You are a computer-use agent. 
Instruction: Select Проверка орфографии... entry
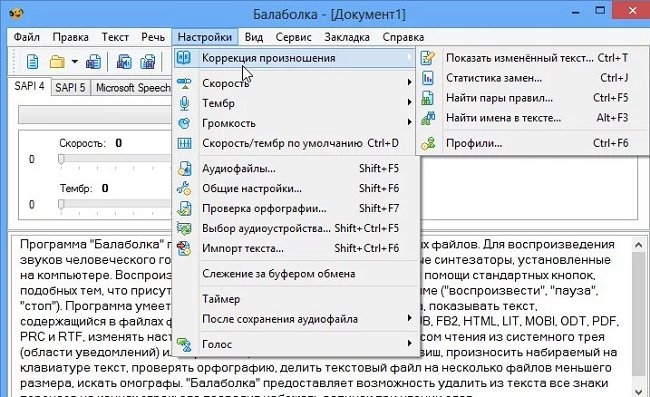[x=297, y=208]
